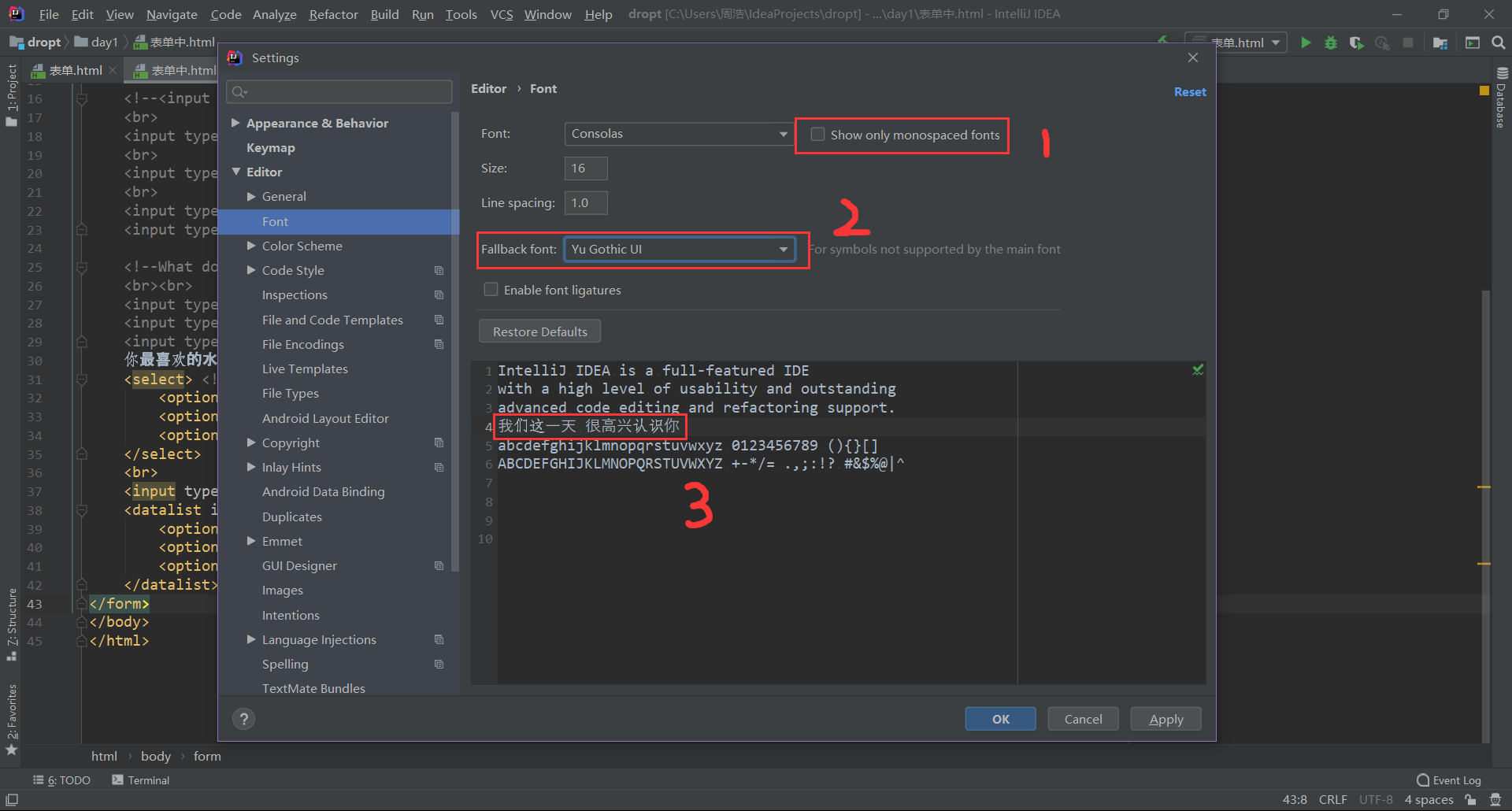Viewport: 1512px width, 811px height.
Task: Select Keymap in settings tree
Action: point(270,147)
